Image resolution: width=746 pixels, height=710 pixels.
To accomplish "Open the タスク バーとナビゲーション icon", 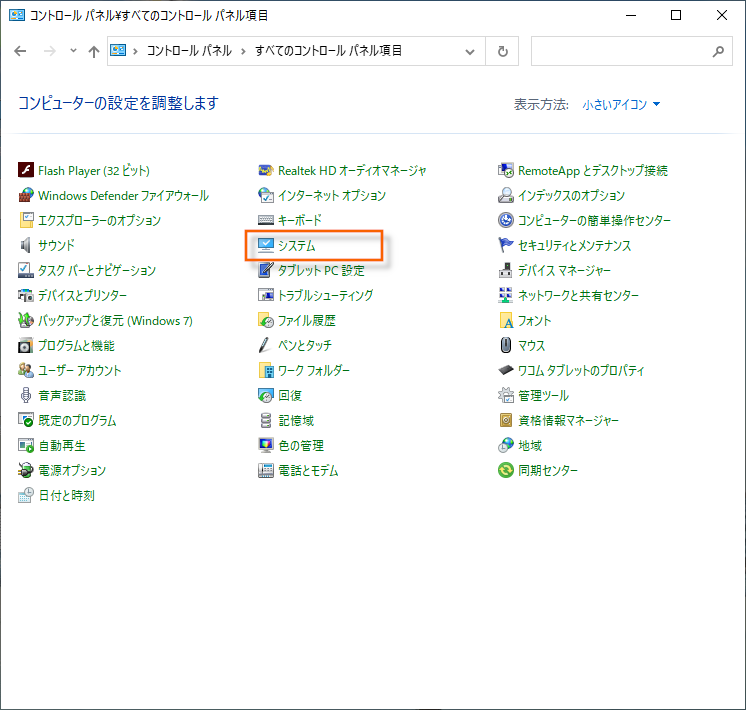I will [26, 270].
